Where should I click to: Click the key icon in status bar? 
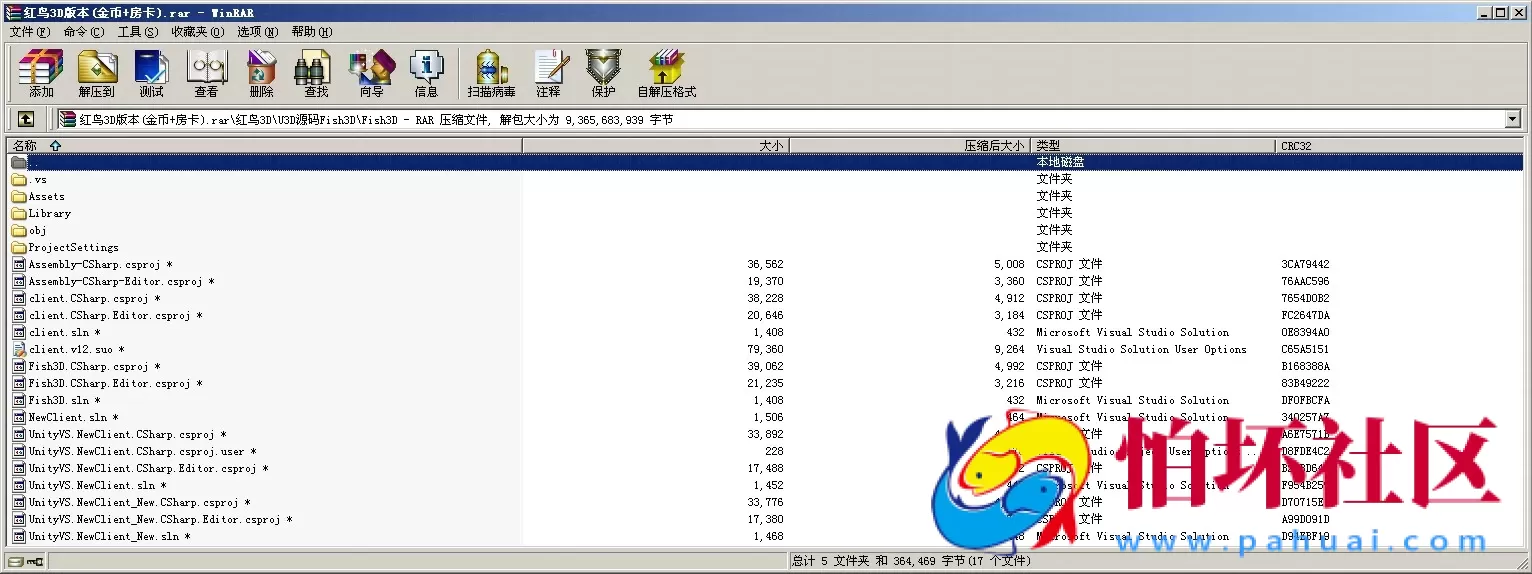coord(34,562)
